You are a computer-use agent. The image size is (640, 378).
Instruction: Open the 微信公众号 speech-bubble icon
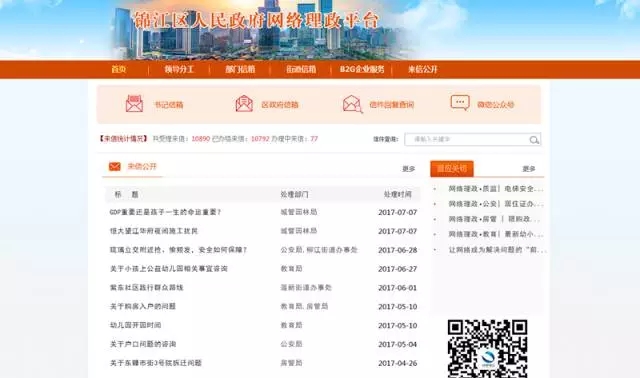click(460, 102)
